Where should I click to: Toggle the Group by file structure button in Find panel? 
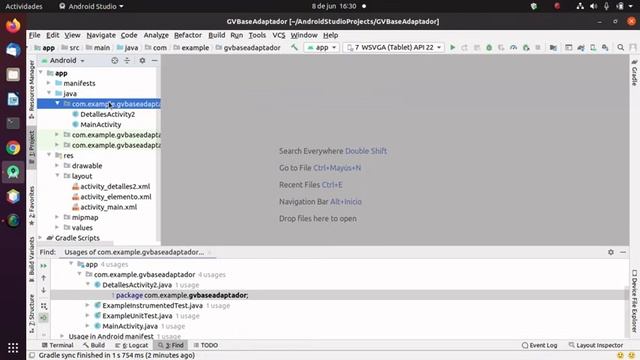(x=44, y=306)
